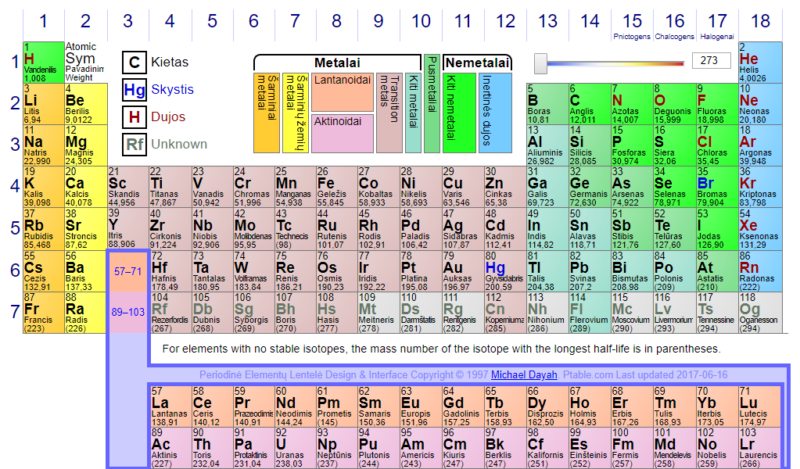The height and width of the screenshot is (469, 800).
Task: Click the temperature input field showing 273
Action: tap(711, 62)
